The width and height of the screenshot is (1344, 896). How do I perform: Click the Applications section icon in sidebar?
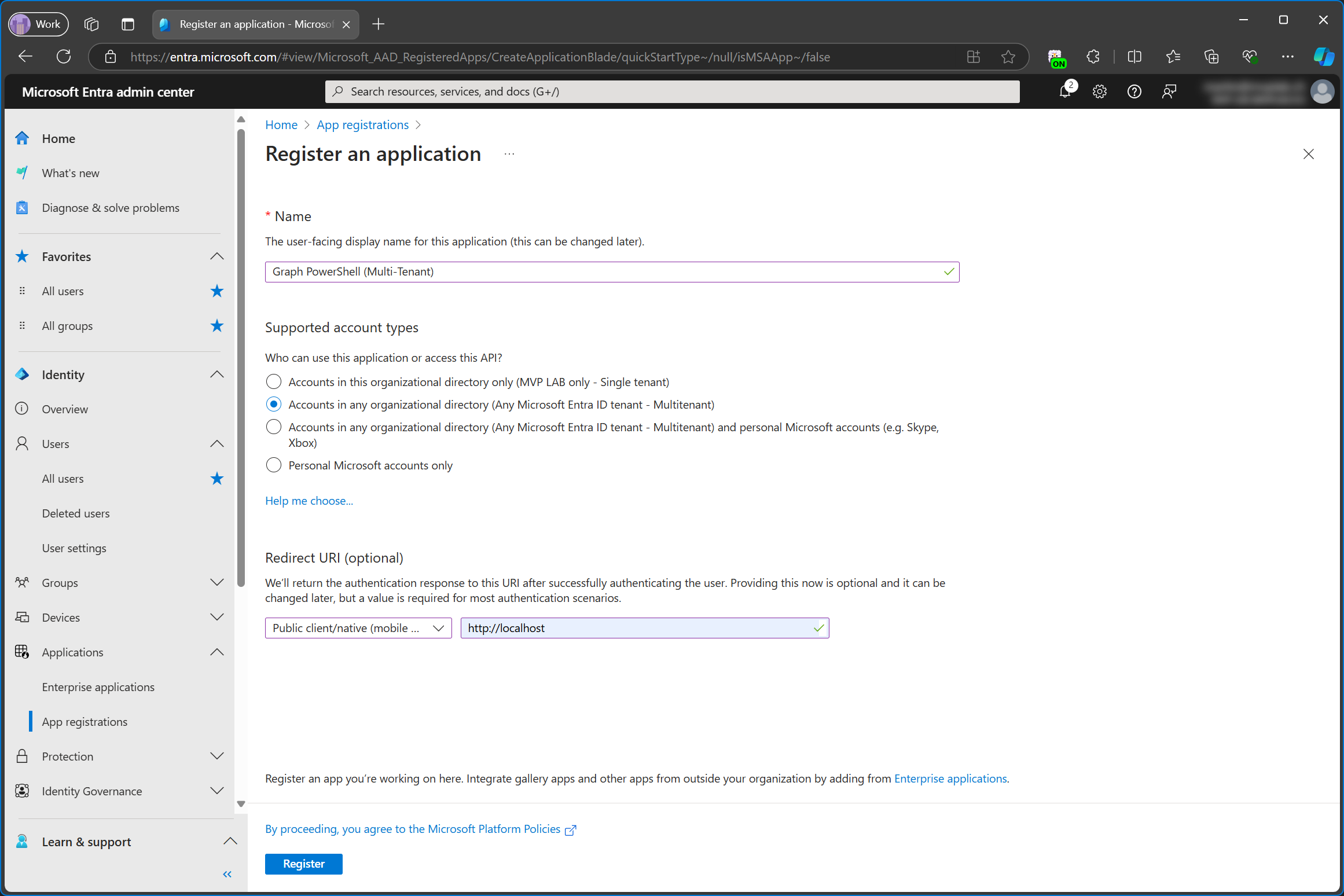coord(22,651)
